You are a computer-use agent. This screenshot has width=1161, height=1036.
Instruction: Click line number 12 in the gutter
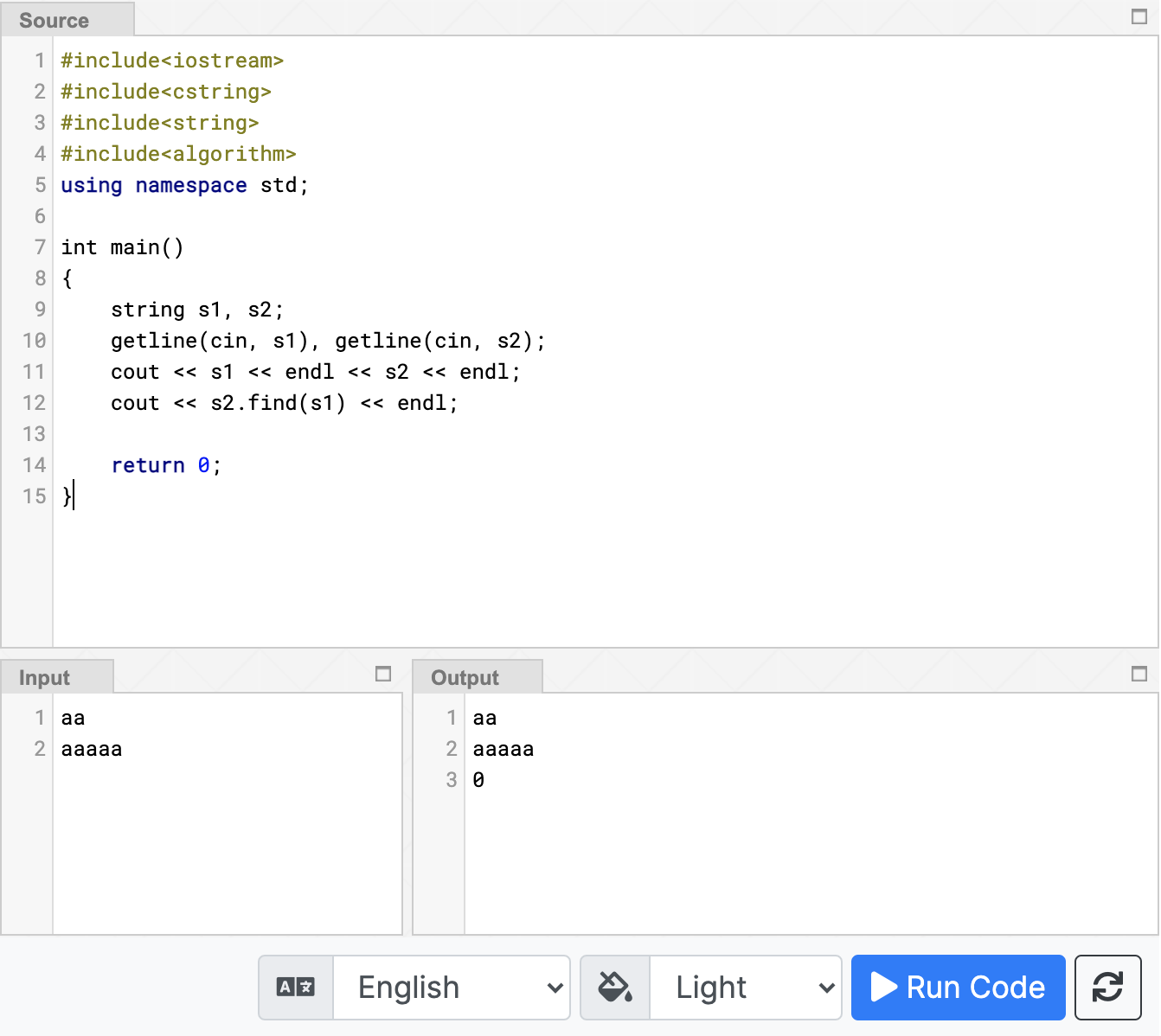[x=35, y=403]
